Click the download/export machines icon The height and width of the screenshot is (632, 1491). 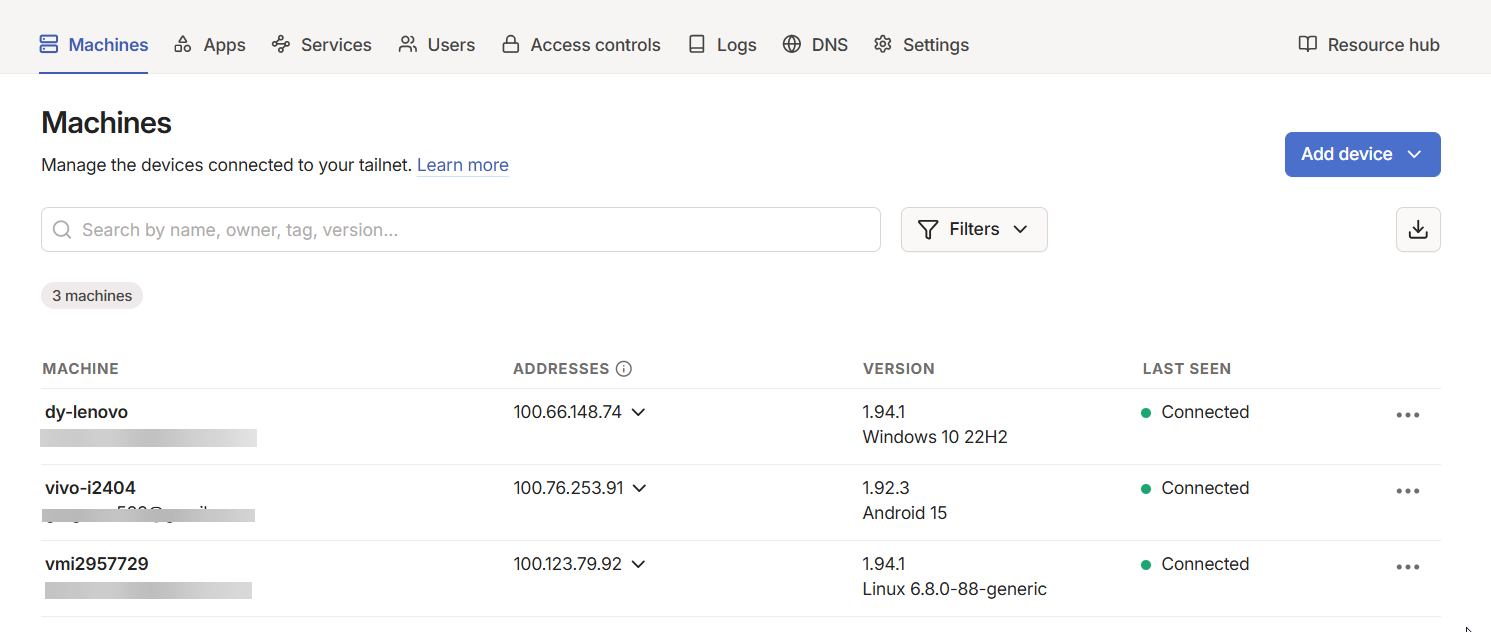[1417, 230]
